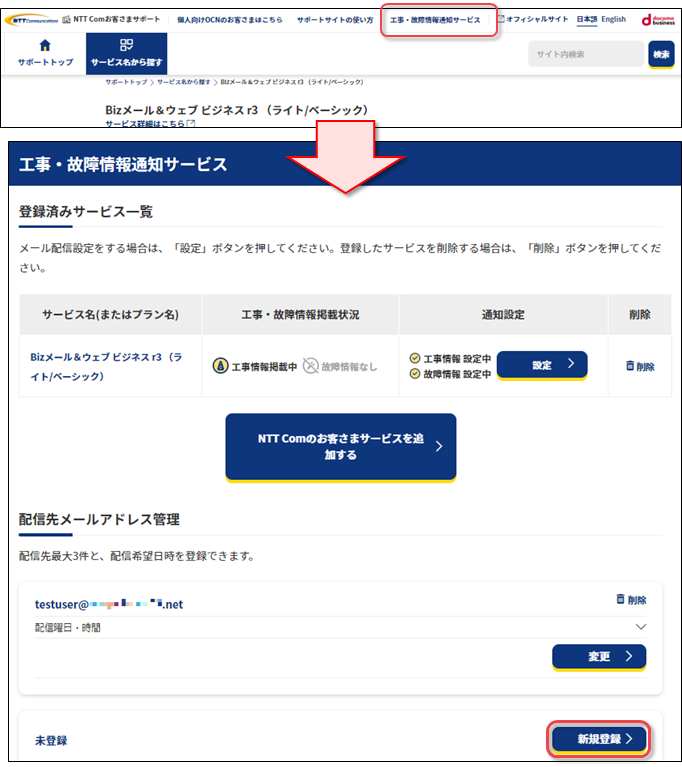Open the docomo business logo link

tap(658, 20)
